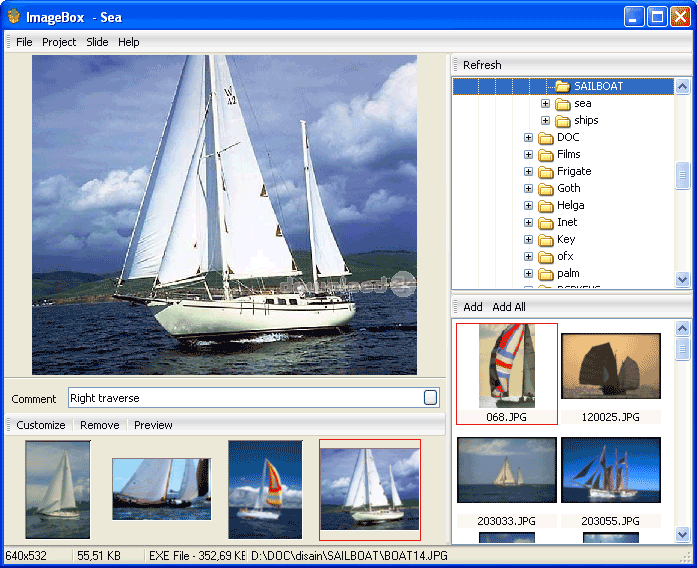Viewport: 697px width, 568px height.
Task: Click the Refresh button
Action: 482,65
